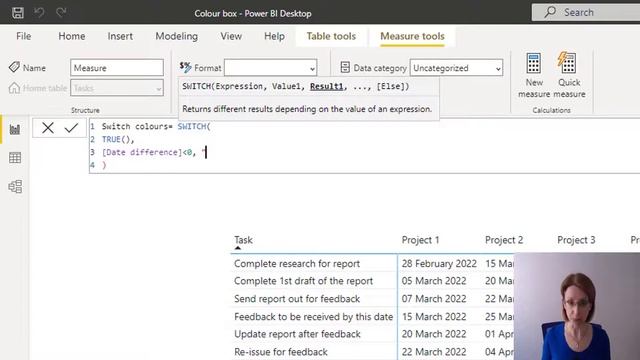Open the Data category dropdown
Screen dimensions: 640x360
498,69
